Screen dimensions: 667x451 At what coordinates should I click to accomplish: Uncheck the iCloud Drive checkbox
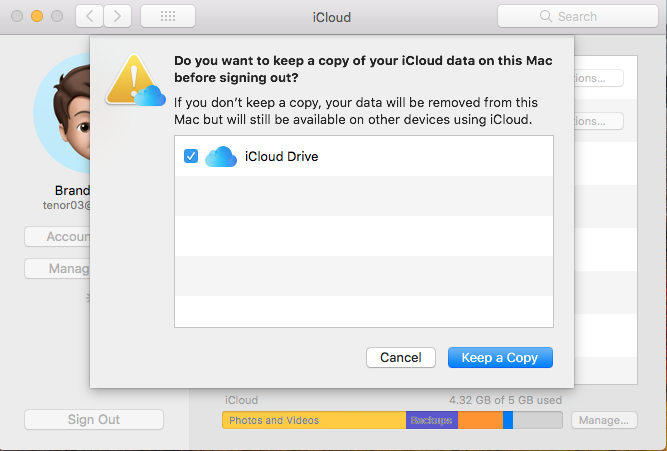pos(191,156)
